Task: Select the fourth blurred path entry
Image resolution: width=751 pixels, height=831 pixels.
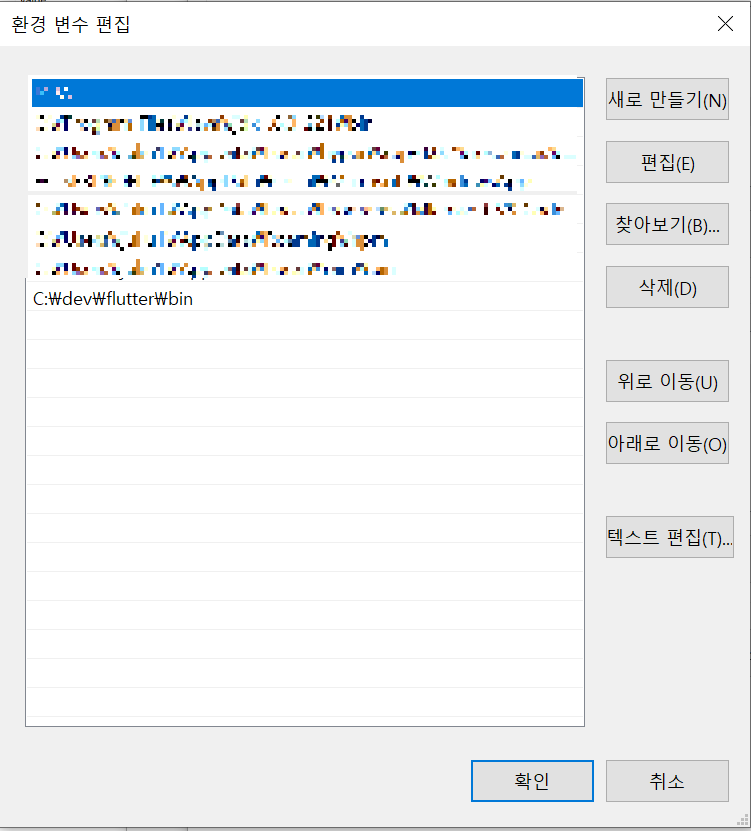Action: [x=305, y=181]
